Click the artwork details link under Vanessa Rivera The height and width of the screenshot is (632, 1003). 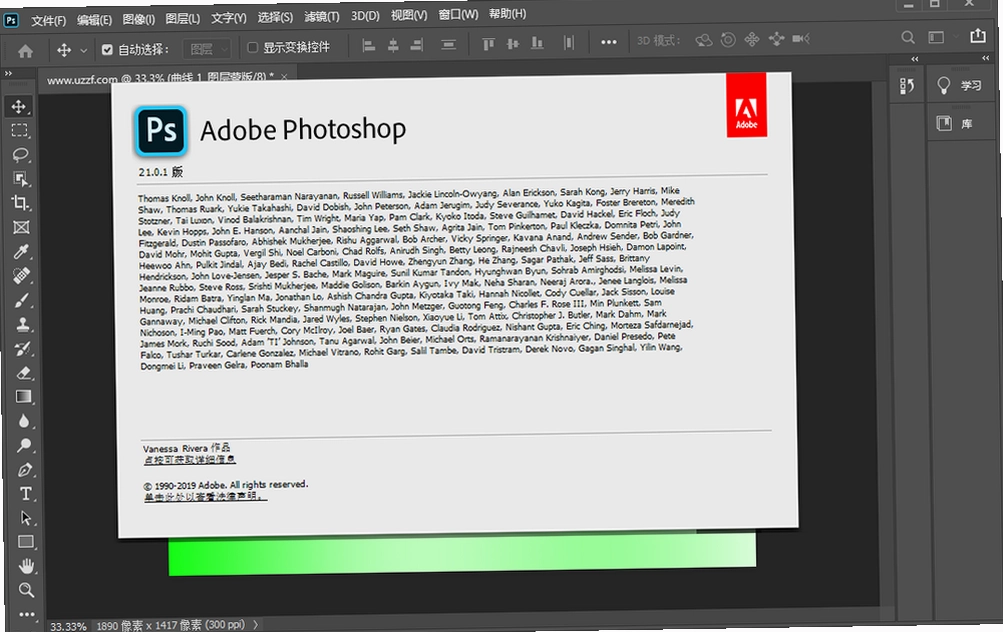[x=189, y=459]
